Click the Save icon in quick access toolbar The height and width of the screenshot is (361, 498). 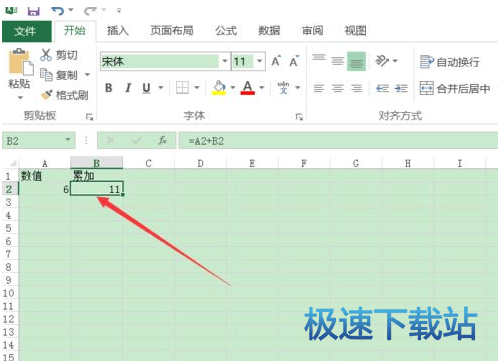coord(34,11)
